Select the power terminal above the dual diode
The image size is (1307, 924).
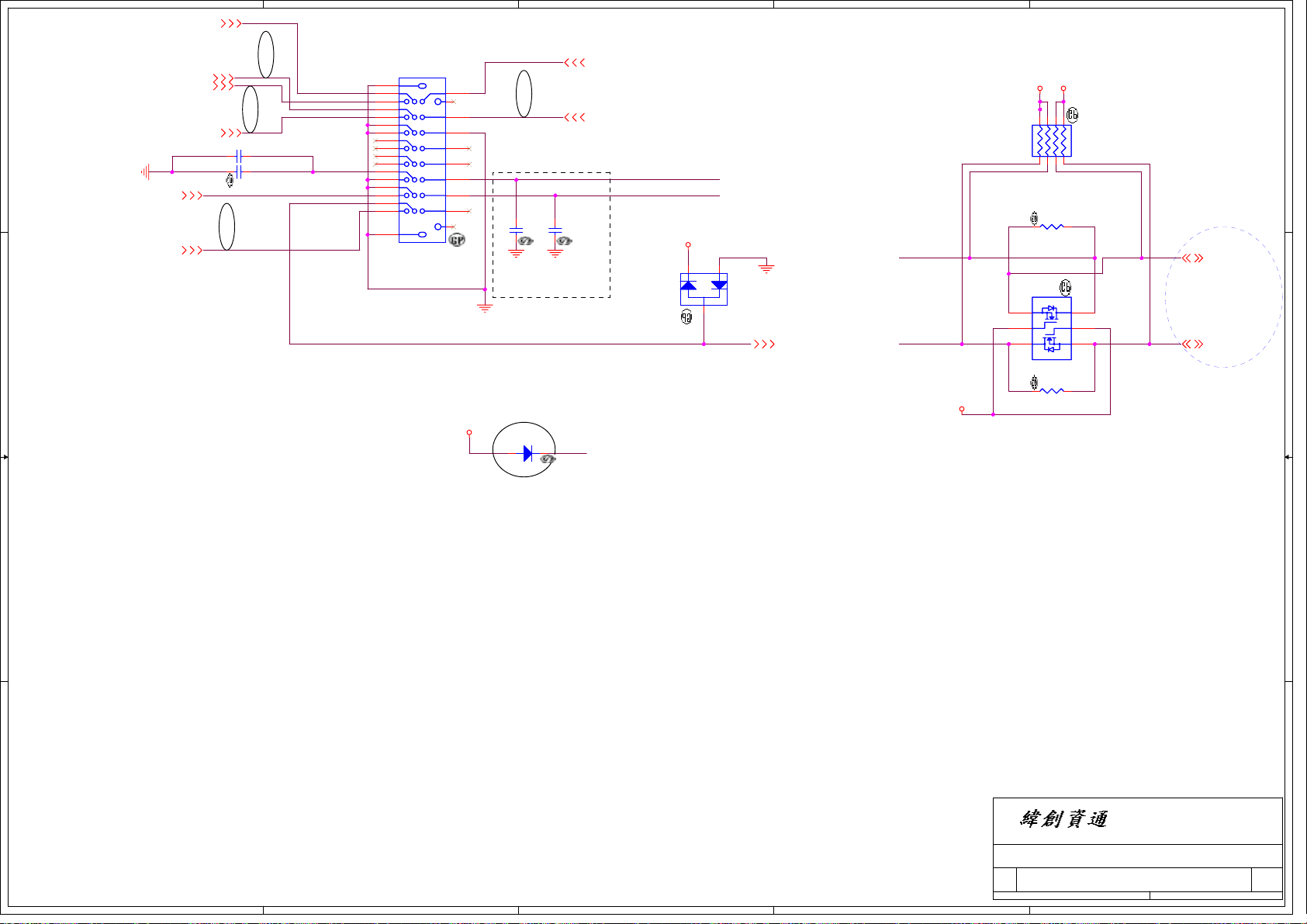click(688, 245)
